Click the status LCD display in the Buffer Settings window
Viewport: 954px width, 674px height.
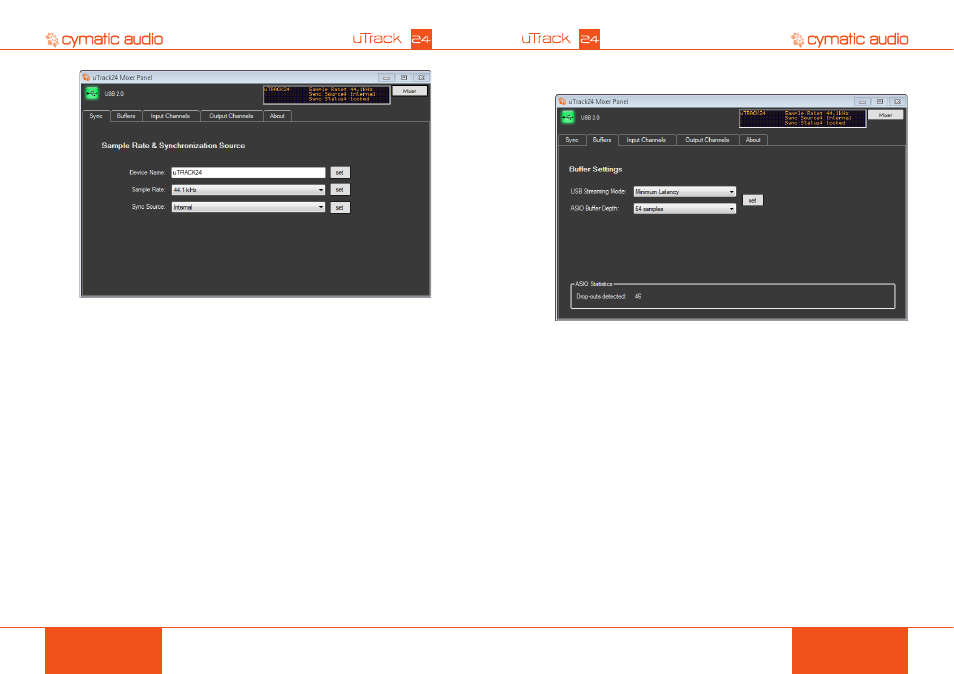[803, 119]
